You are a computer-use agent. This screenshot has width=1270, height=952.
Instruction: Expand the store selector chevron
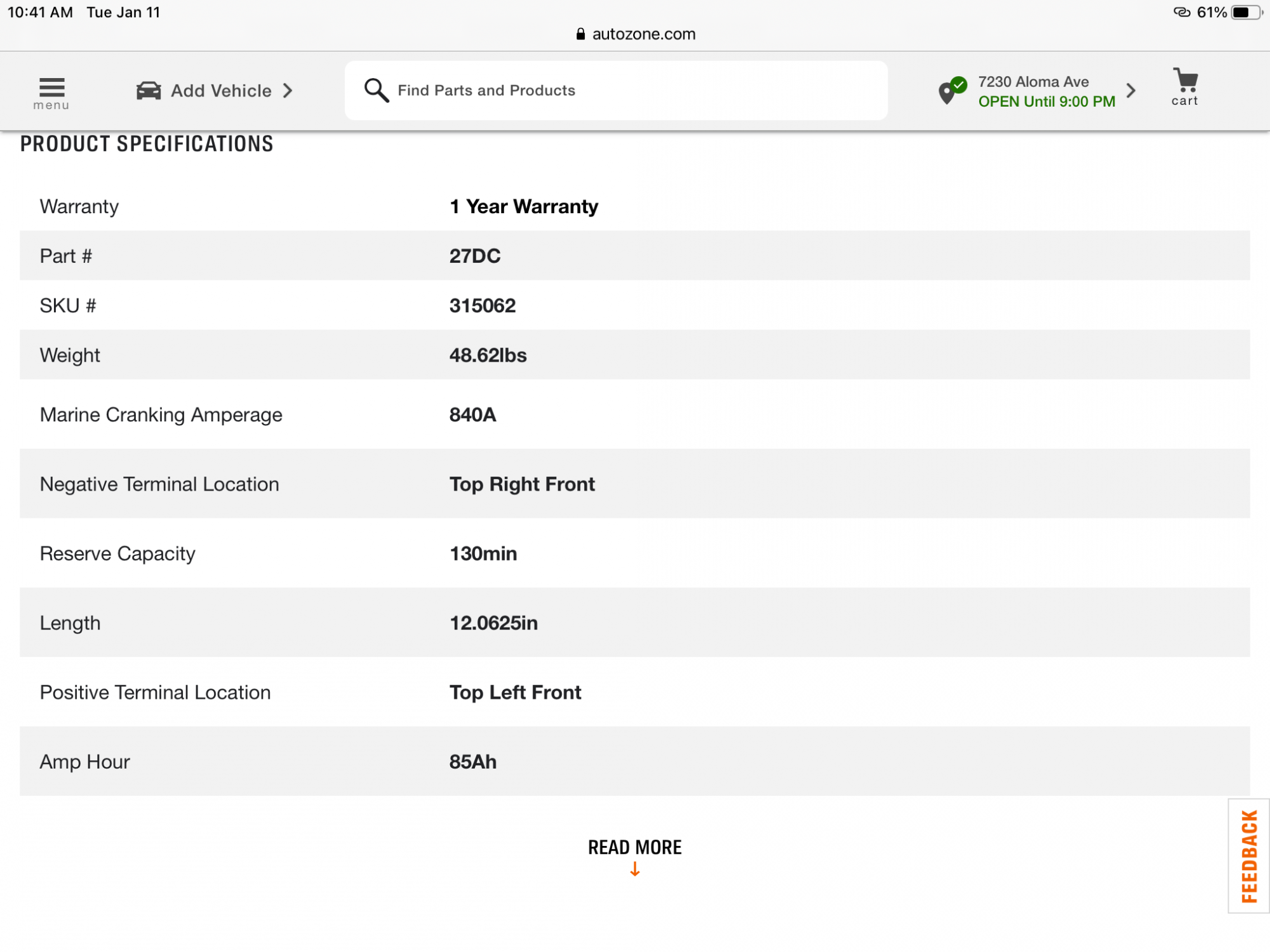1131,91
